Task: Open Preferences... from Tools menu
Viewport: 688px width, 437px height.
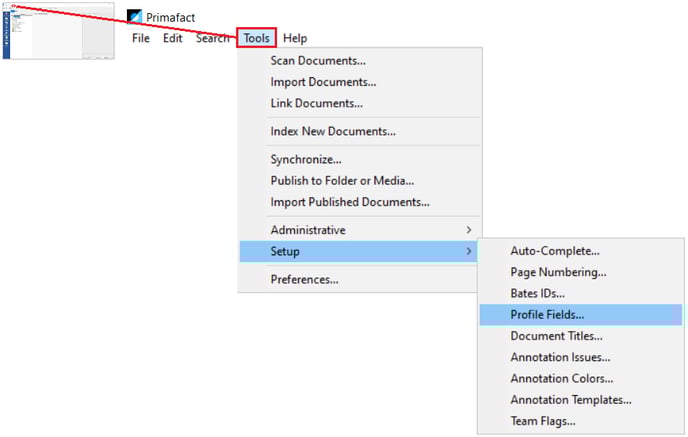Action: coord(358,279)
